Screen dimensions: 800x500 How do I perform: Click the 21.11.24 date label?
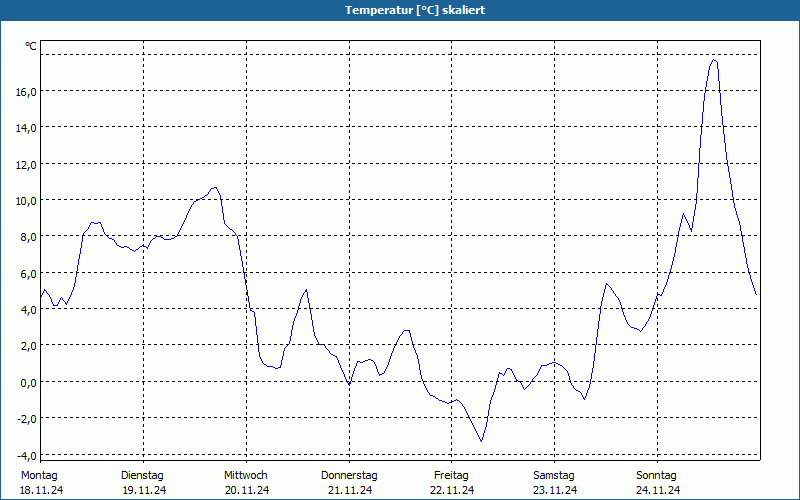click(x=350, y=490)
